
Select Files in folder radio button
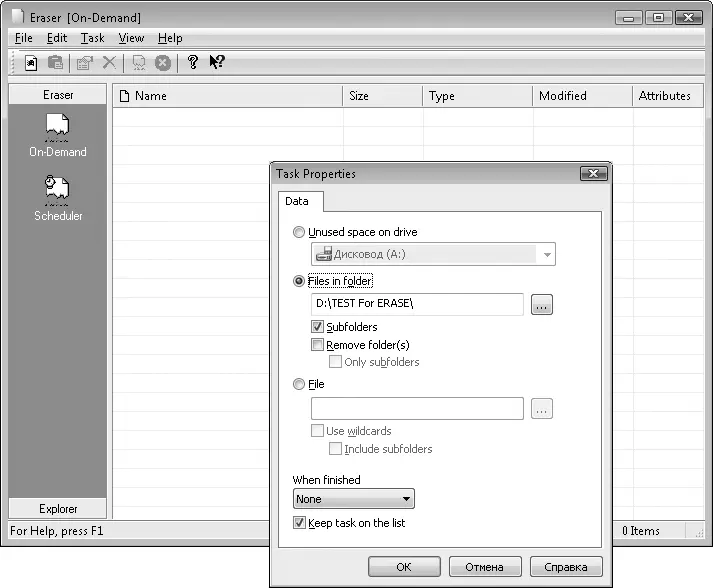coord(298,281)
